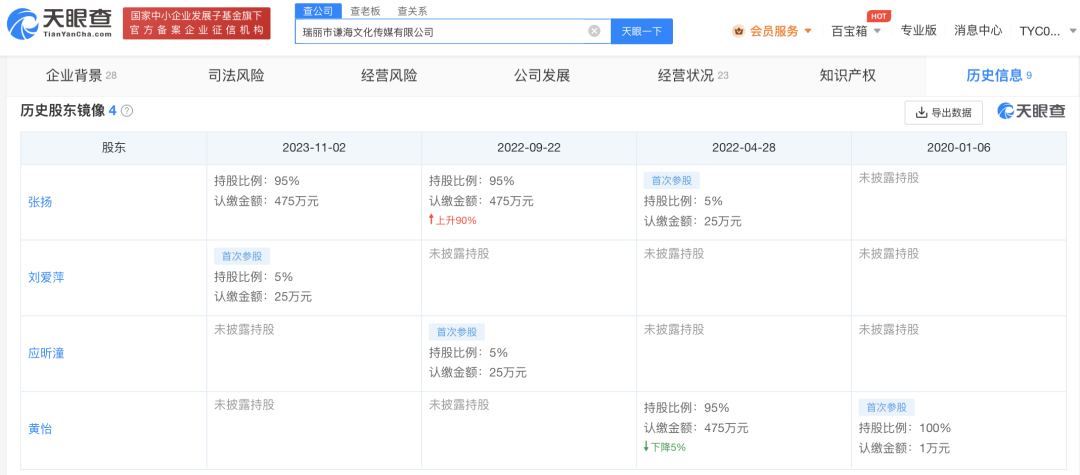
Task: Open shareholder 黄怡 link
Action: [x=40, y=429]
